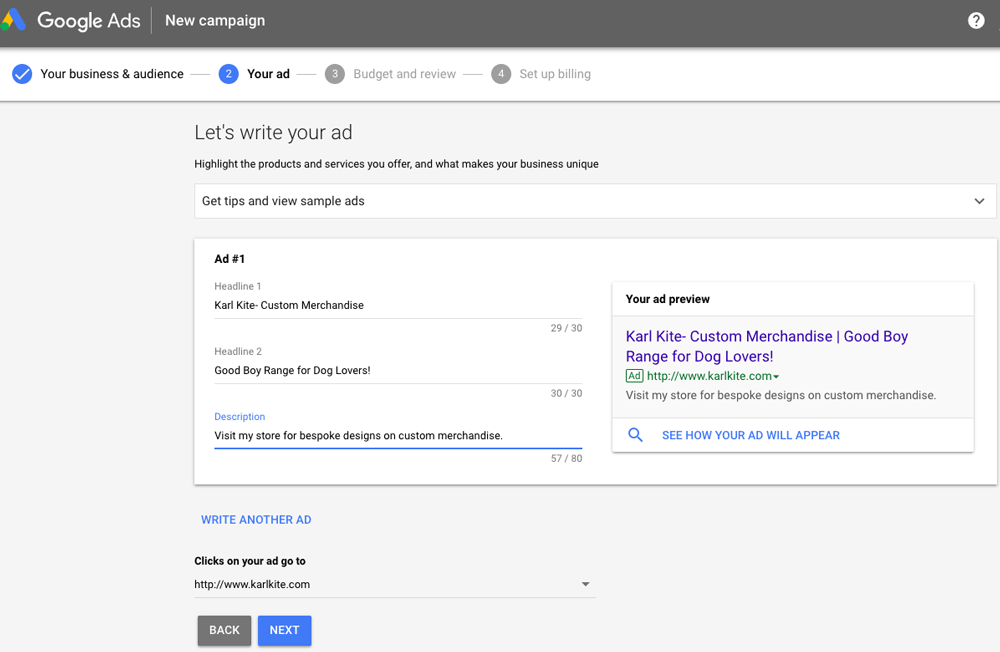Select the Your ad step
This screenshot has width=1000, height=652.
point(268,73)
